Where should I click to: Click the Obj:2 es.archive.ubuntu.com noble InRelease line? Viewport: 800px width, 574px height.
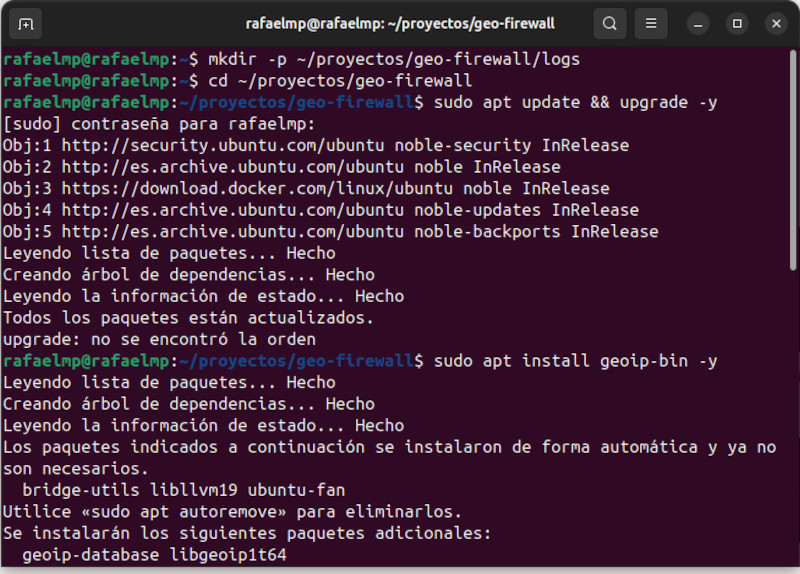tap(282, 167)
